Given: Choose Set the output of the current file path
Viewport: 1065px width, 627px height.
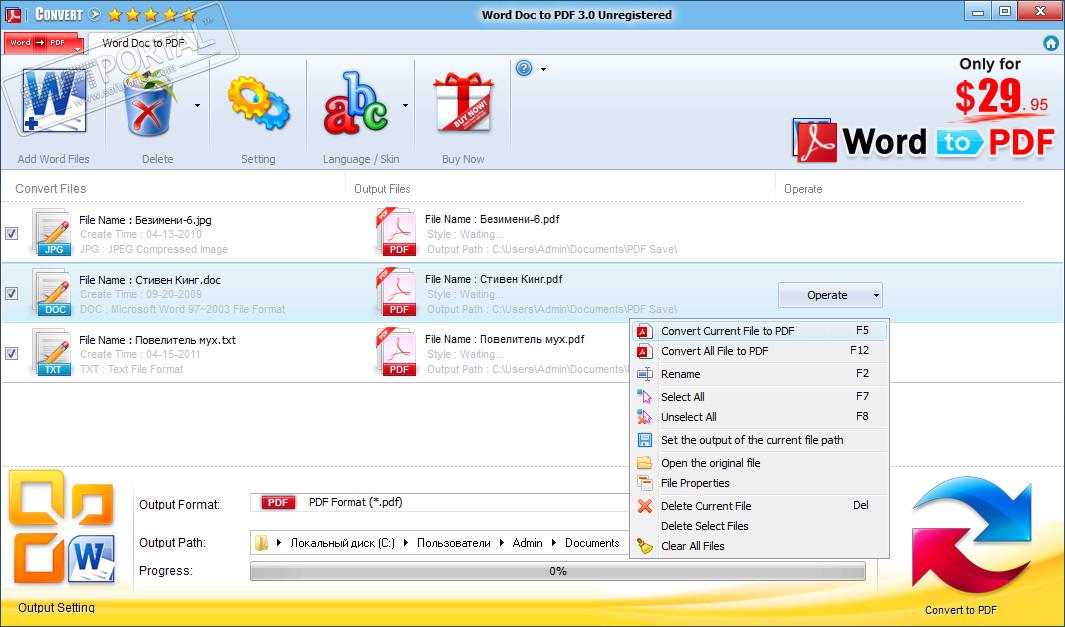Looking at the screenshot, I should pyautogui.click(x=759, y=440).
